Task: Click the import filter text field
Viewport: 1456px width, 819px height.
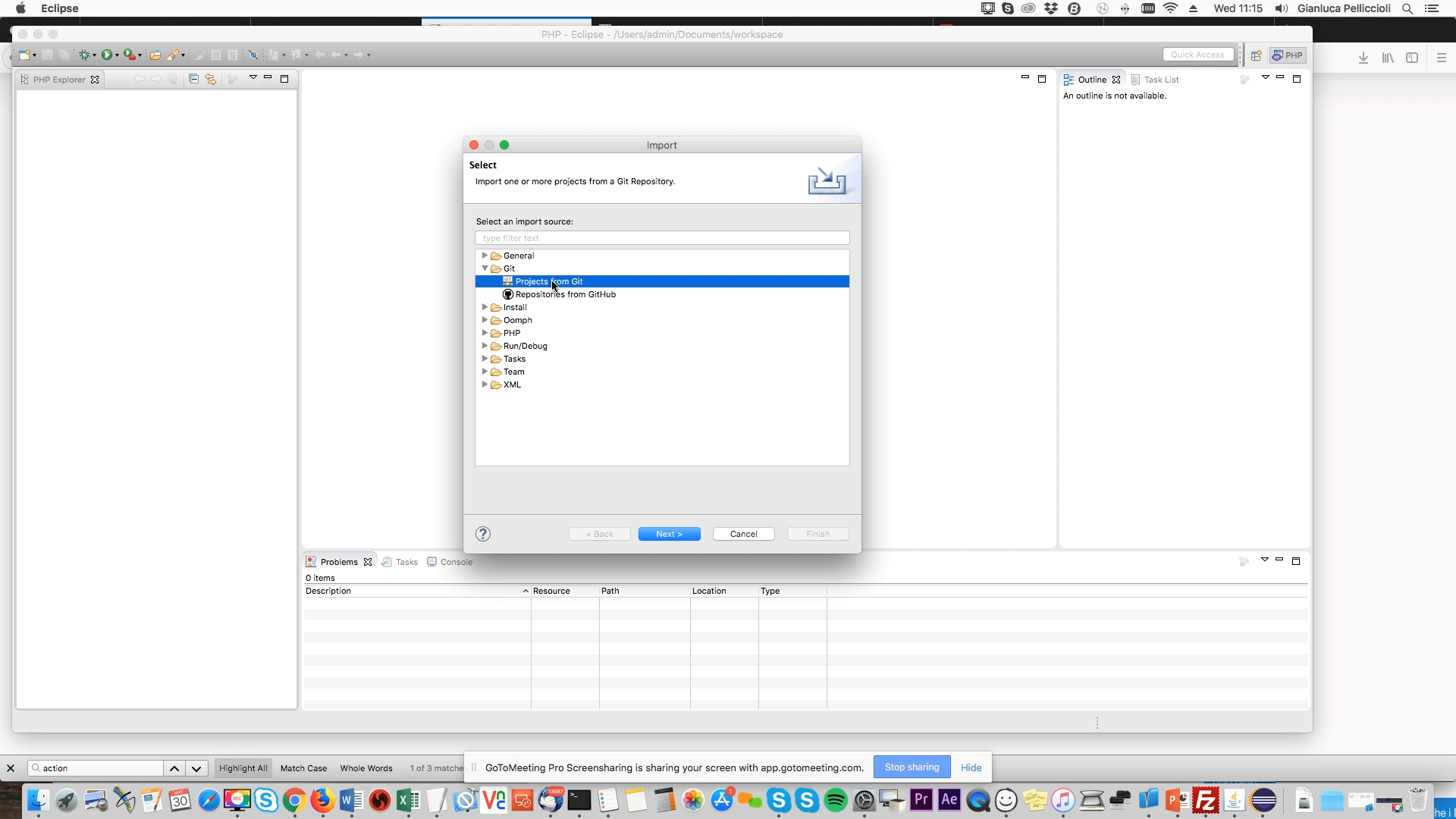Action: (x=661, y=238)
